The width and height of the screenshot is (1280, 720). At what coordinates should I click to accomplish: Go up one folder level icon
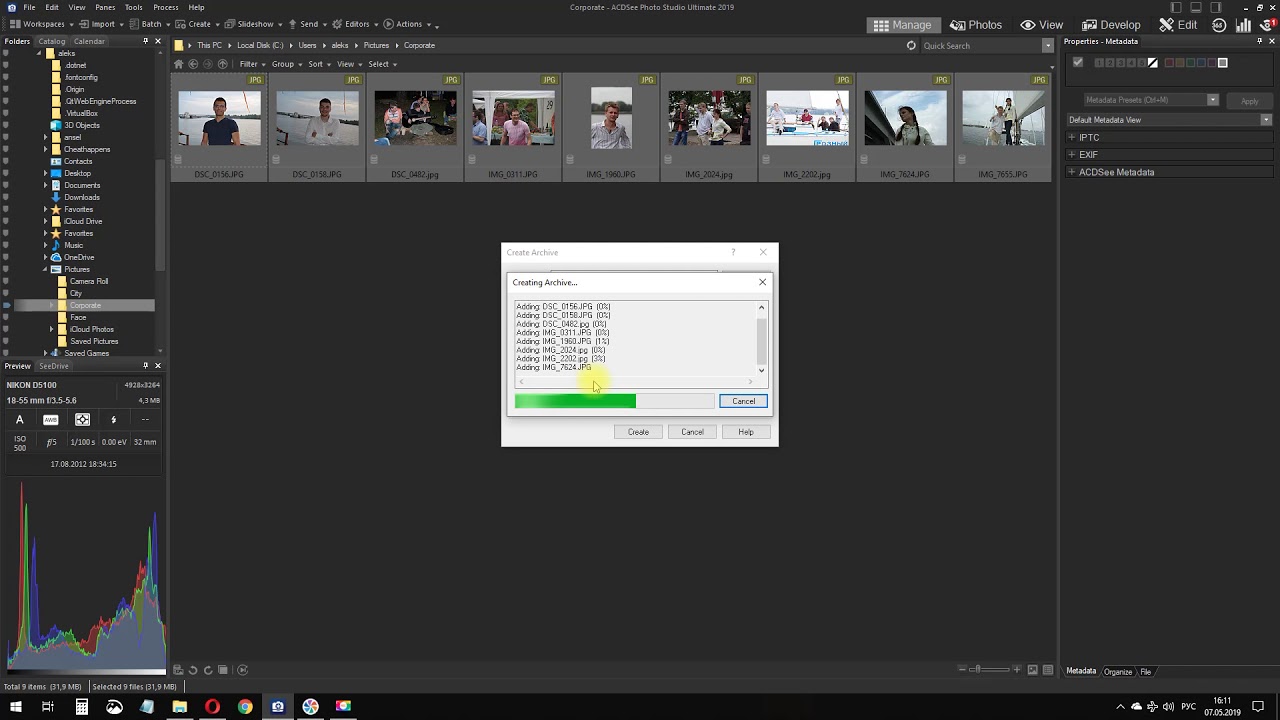222,64
